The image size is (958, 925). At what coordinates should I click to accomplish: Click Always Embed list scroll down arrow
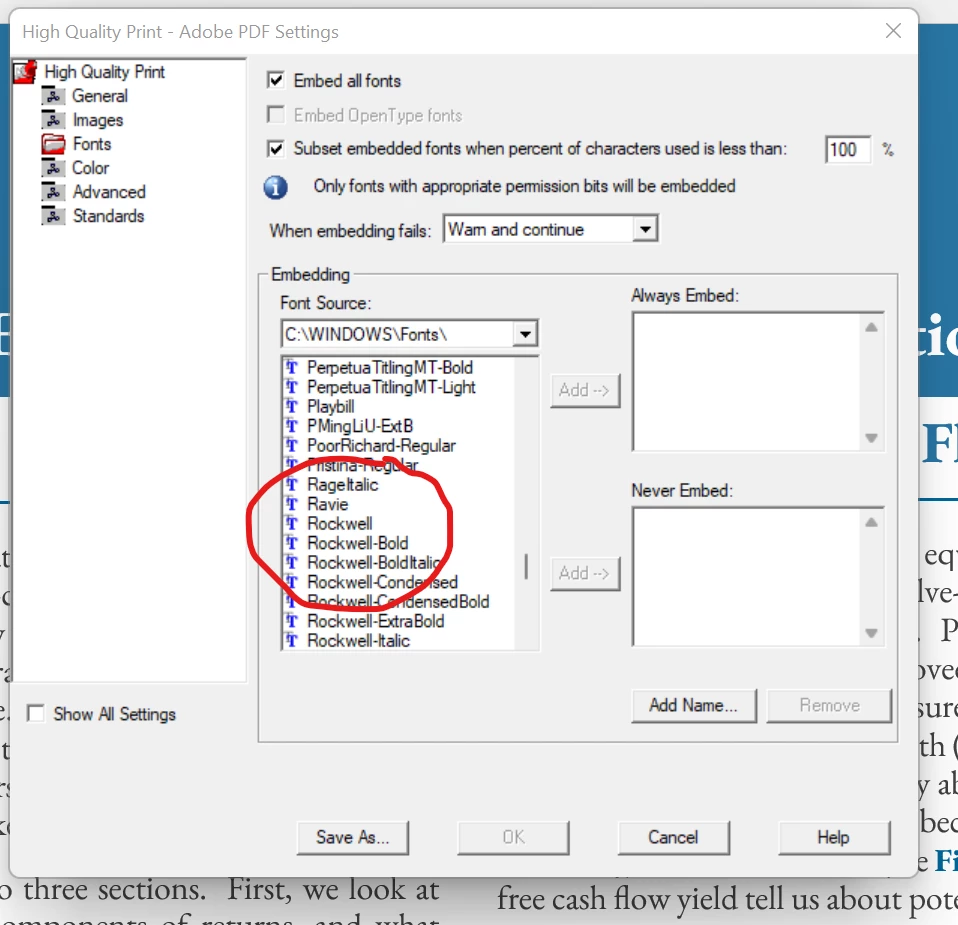click(872, 438)
